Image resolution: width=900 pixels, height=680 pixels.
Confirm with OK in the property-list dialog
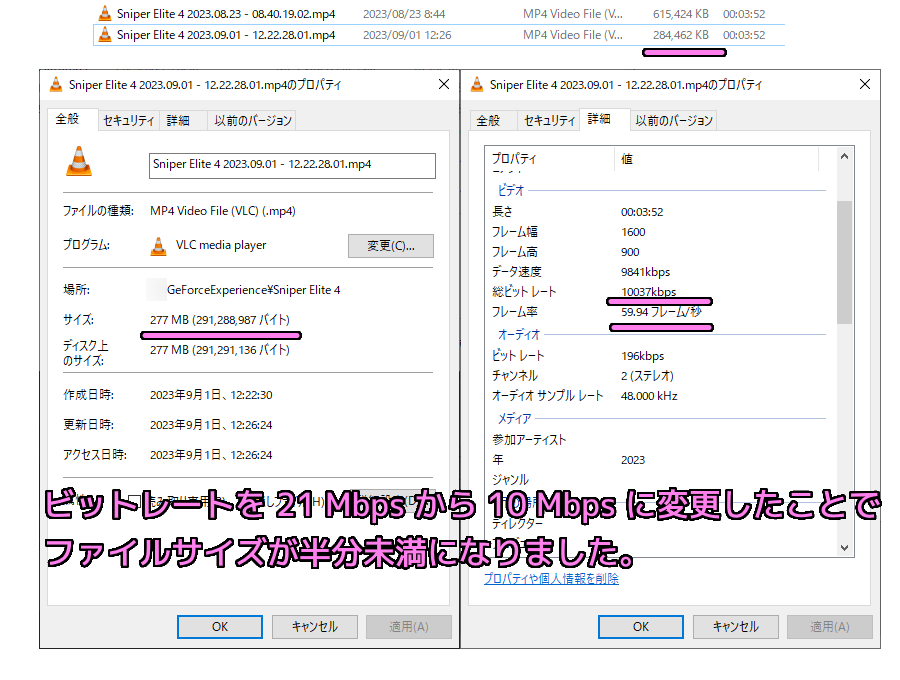click(641, 627)
